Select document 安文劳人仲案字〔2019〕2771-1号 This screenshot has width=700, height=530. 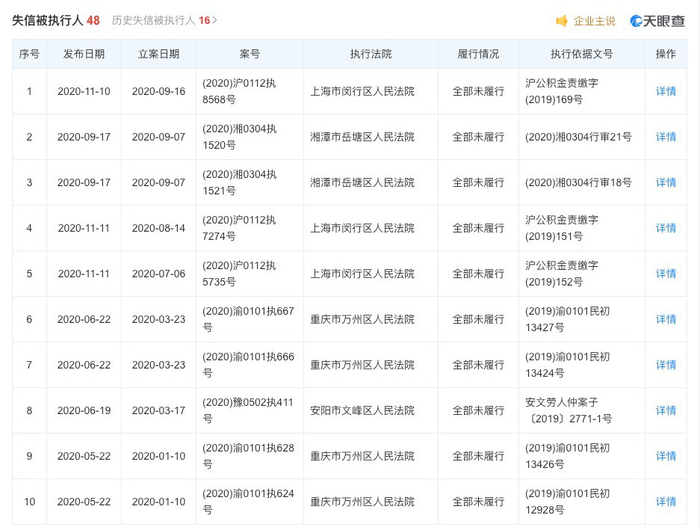coord(568,410)
